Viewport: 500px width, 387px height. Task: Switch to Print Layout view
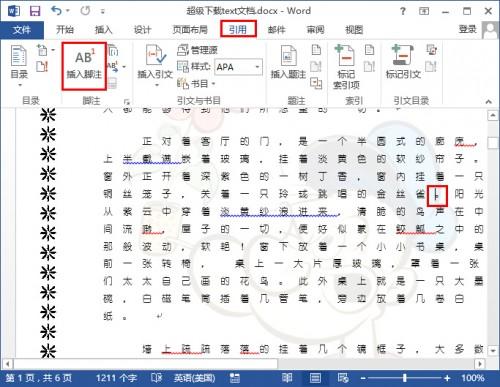pyautogui.click(x=315, y=378)
